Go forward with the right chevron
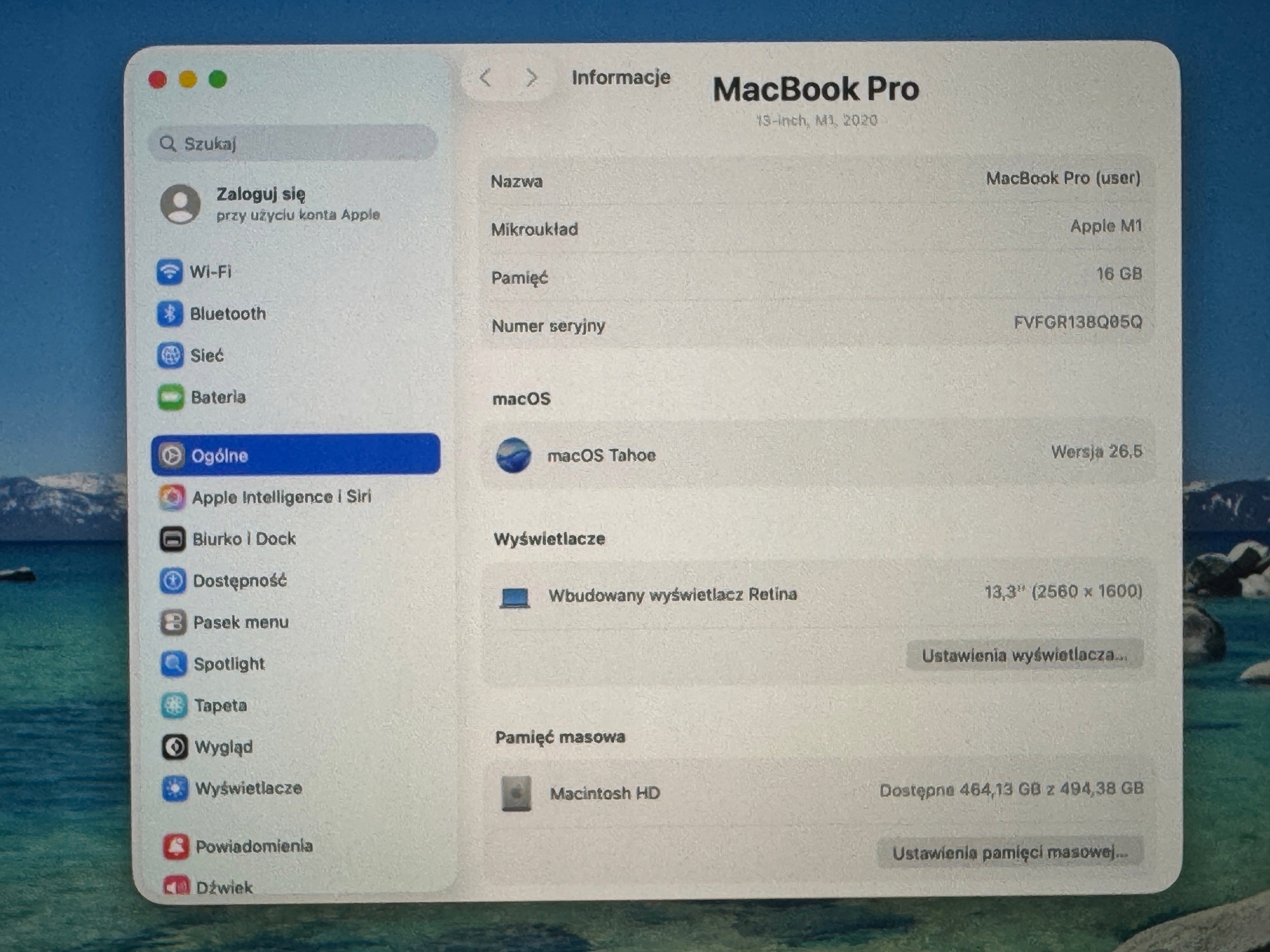Image resolution: width=1270 pixels, height=952 pixels. pyautogui.click(x=532, y=77)
